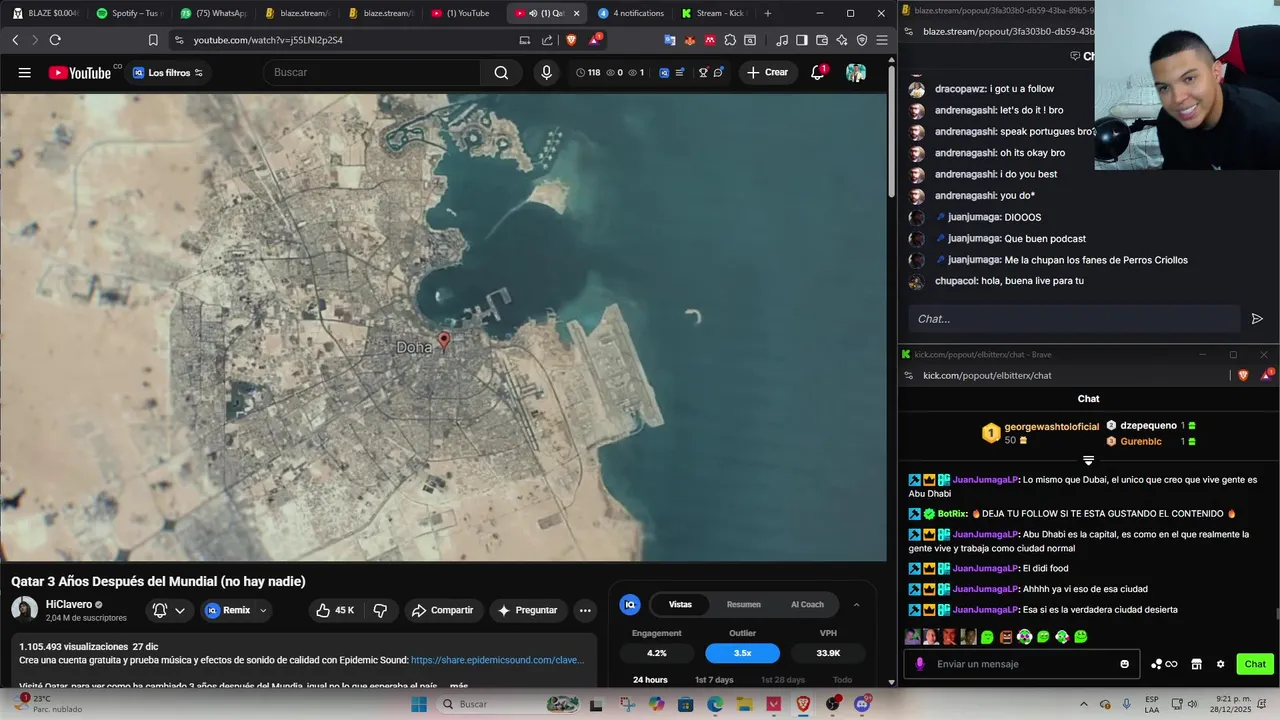Open the Brave main menu
The width and height of the screenshot is (1280, 720).
pyautogui.click(x=882, y=40)
